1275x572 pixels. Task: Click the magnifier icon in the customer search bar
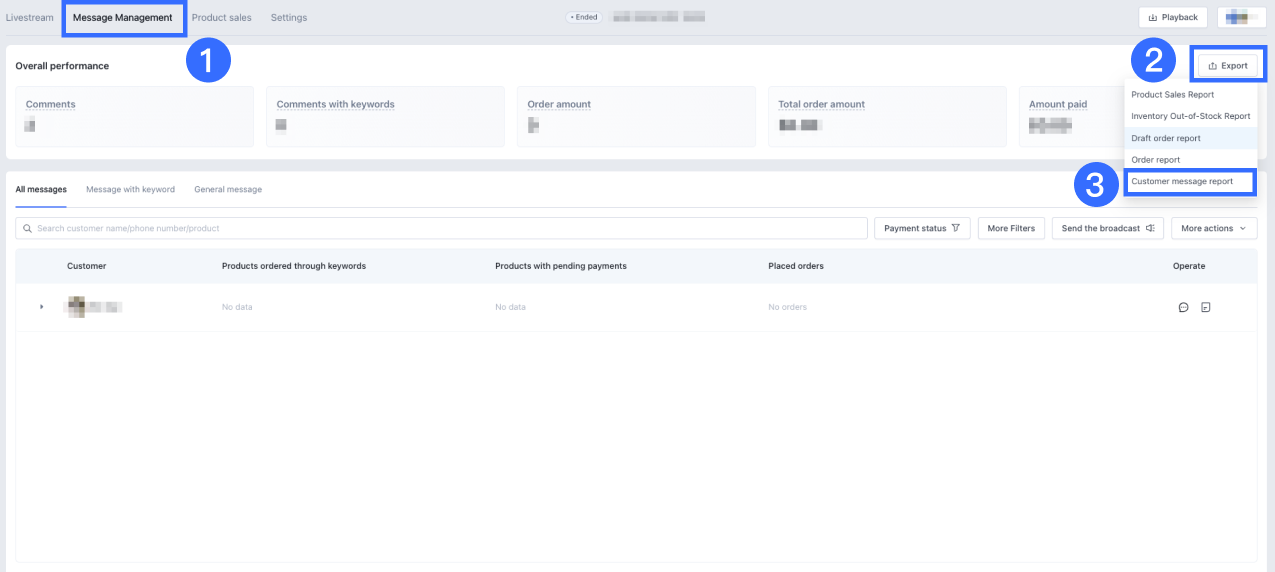pos(27,229)
